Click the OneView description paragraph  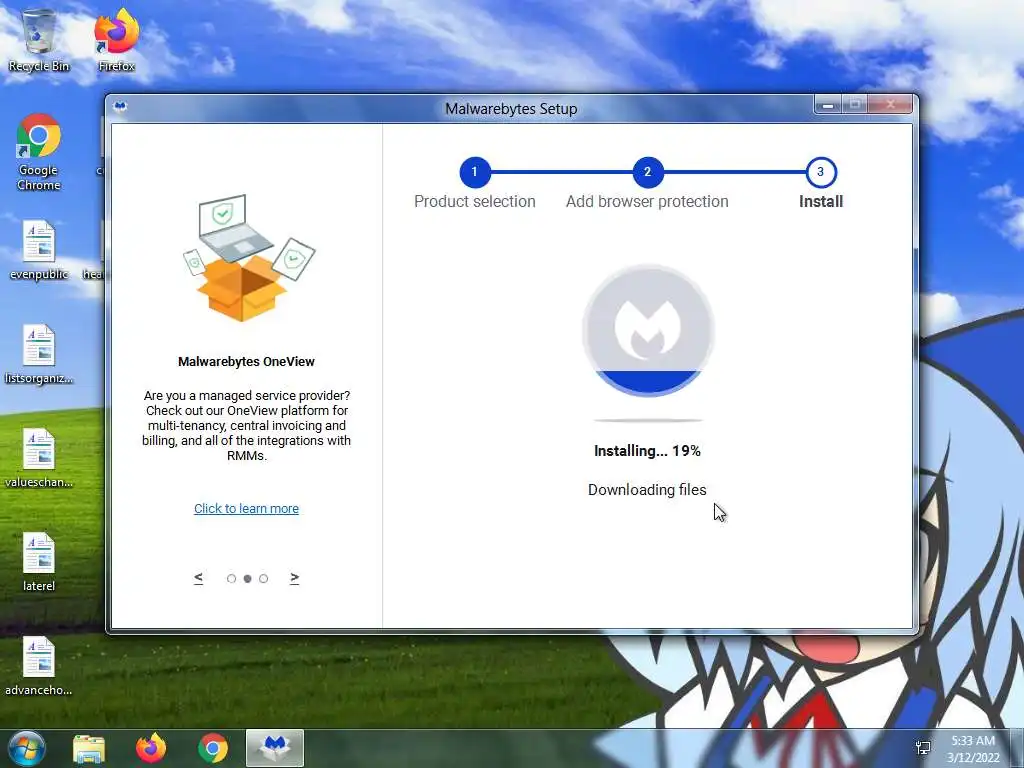click(246, 426)
